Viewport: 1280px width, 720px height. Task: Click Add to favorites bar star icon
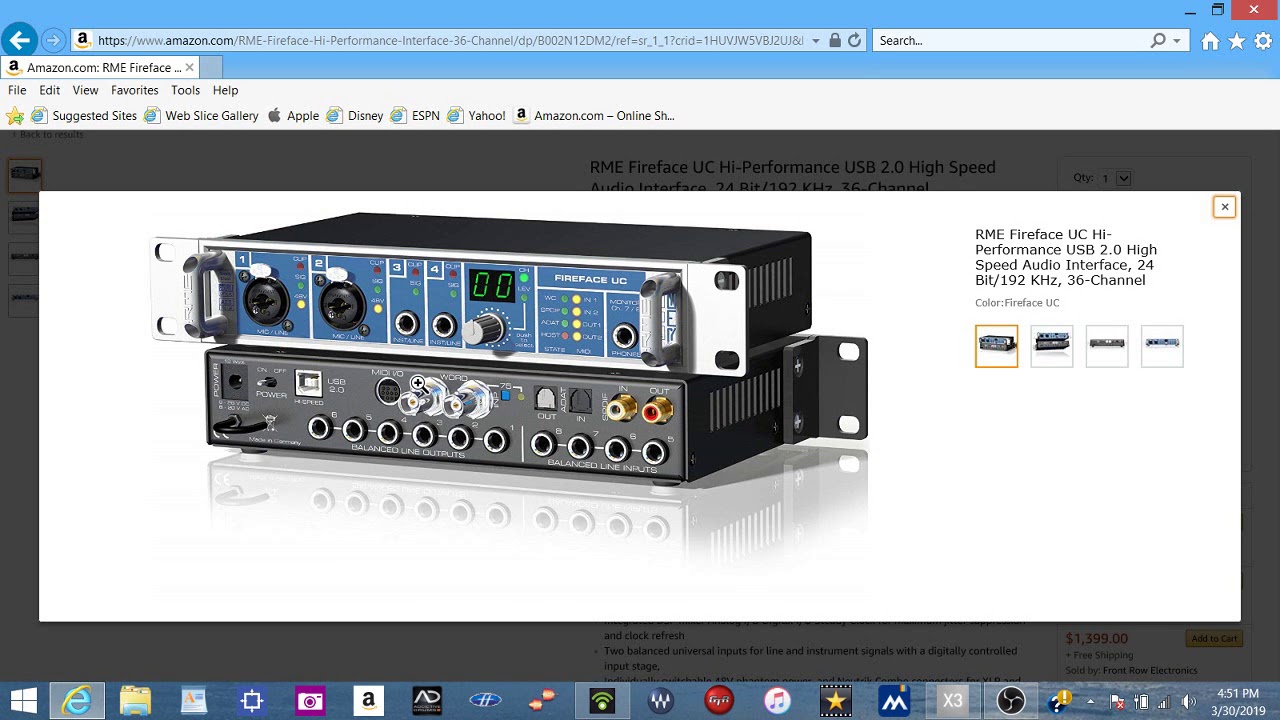(x=15, y=116)
